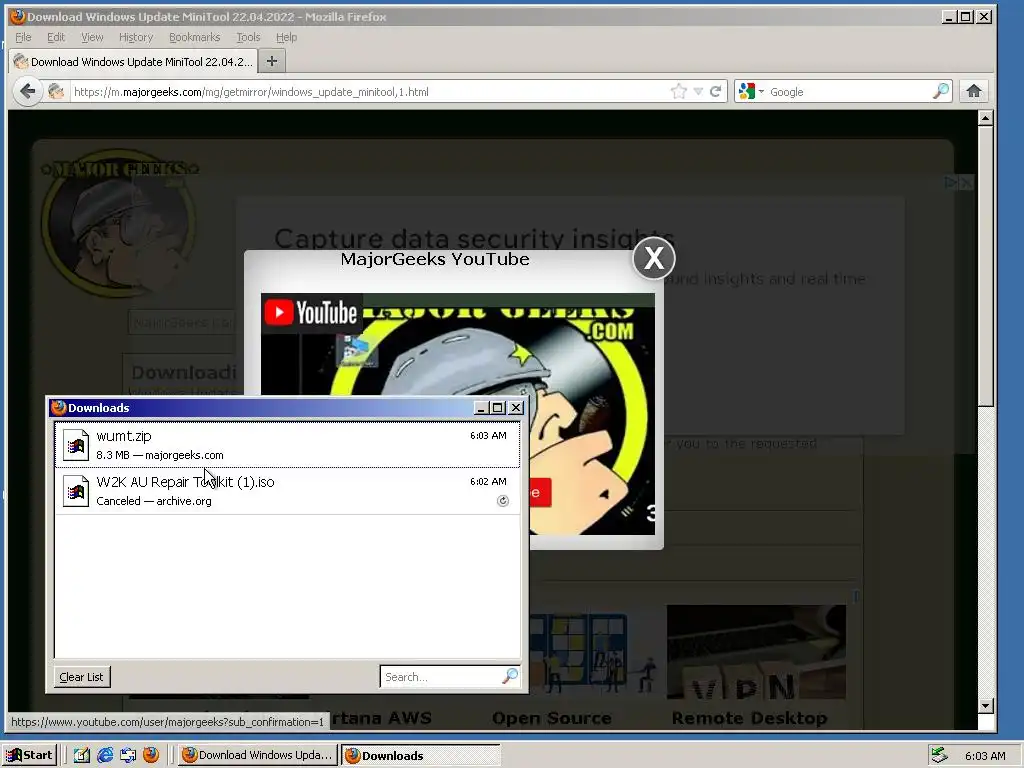Image resolution: width=1024 pixels, height=768 pixels.
Task: Open the Google search engine selector
Action: click(x=751, y=91)
